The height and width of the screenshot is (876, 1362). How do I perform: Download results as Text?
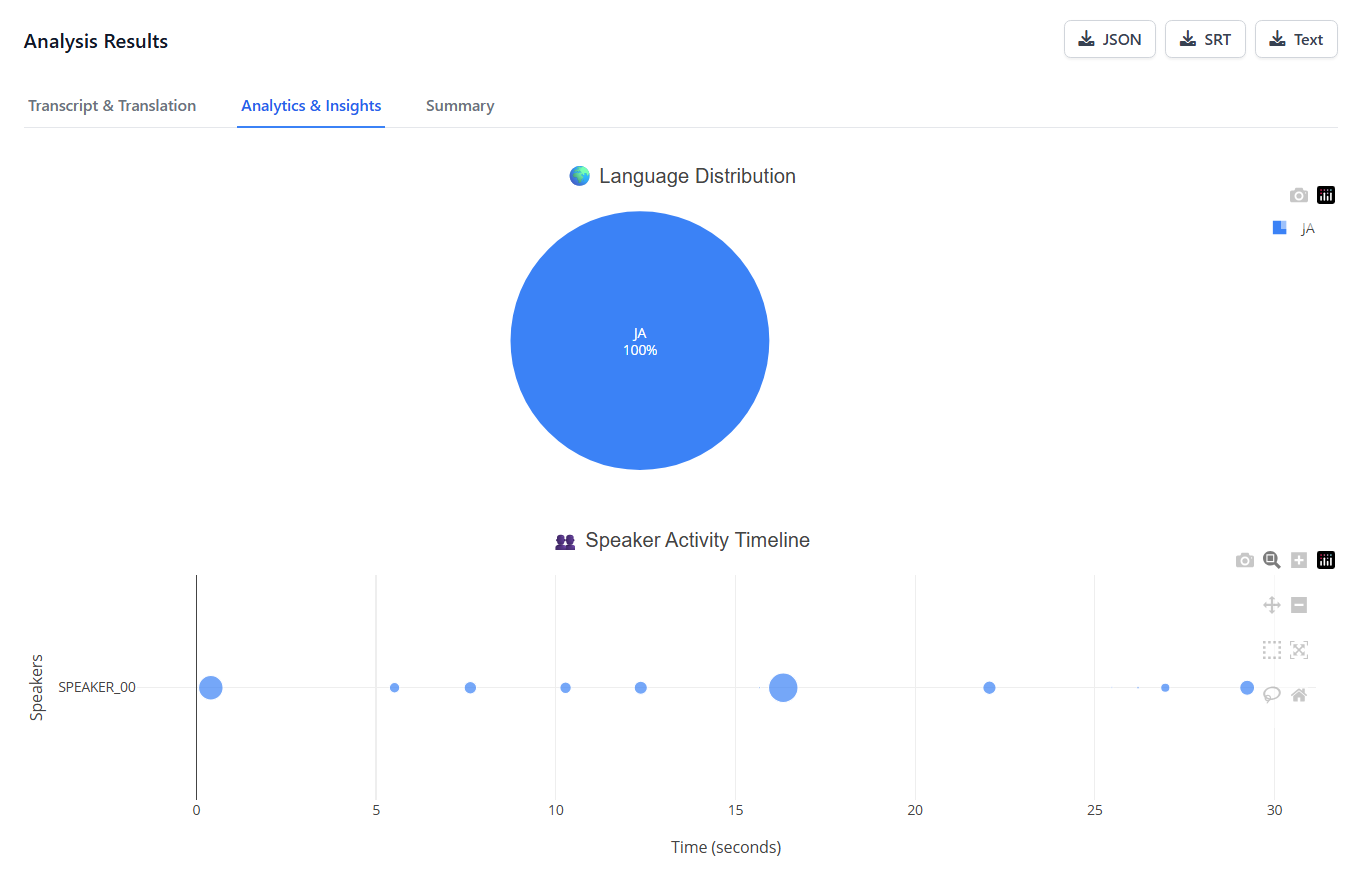coord(1296,40)
